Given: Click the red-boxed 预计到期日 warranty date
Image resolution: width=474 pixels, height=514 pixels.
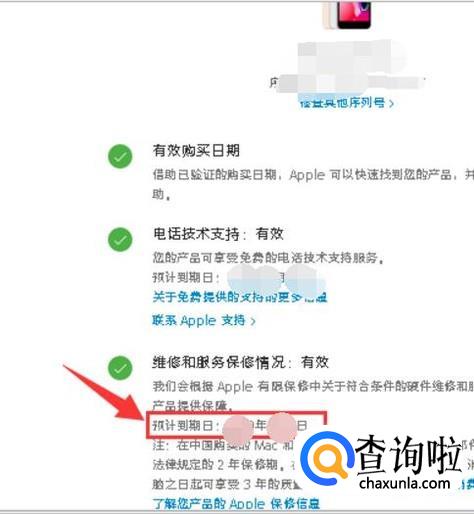Looking at the screenshot, I should [236, 425].
